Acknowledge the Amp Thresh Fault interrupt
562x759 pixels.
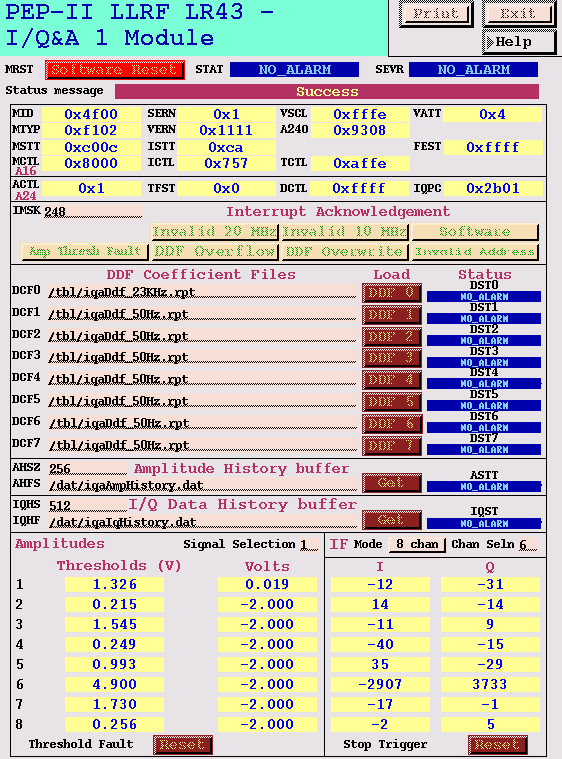pos(85,252)
